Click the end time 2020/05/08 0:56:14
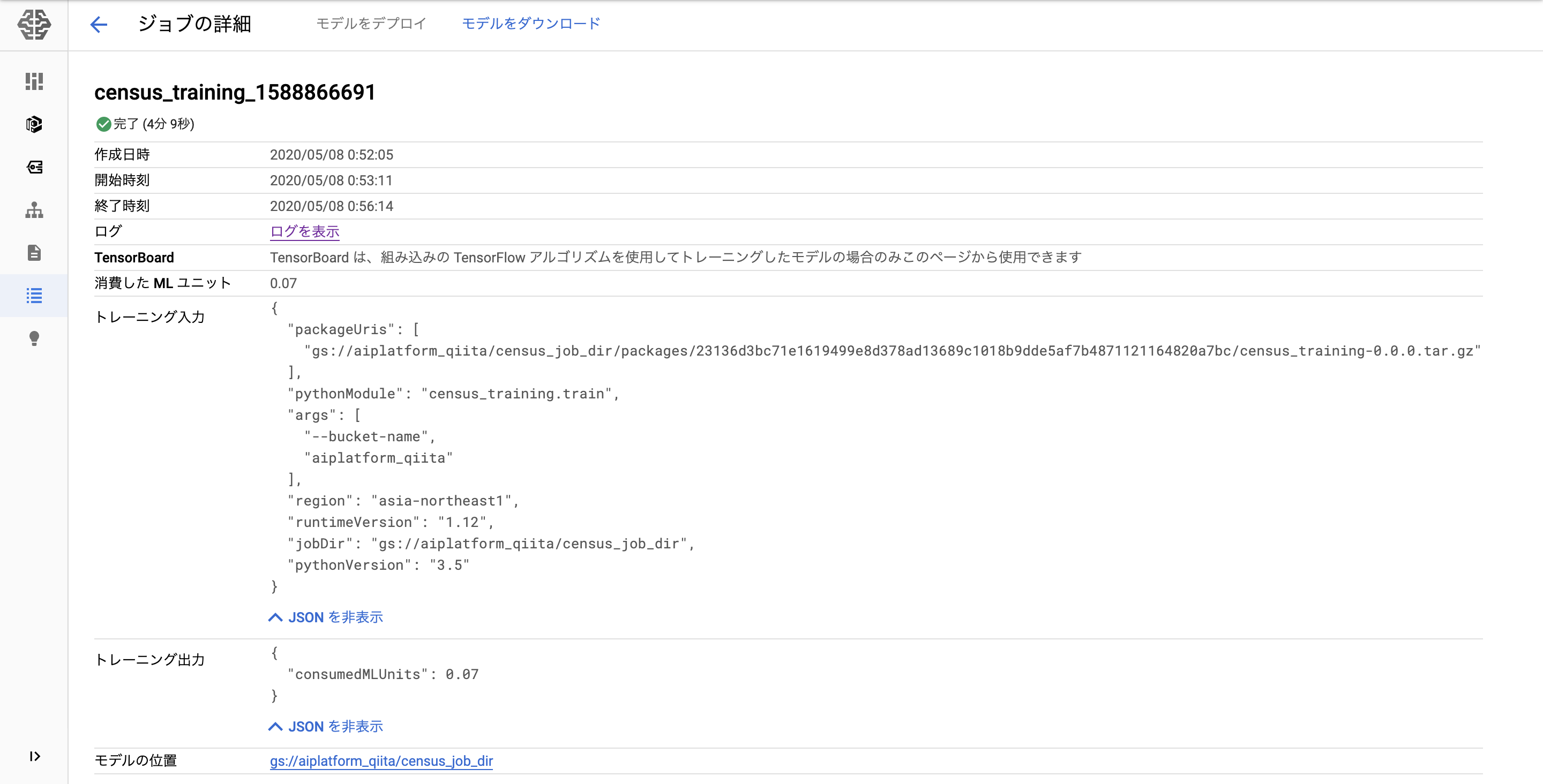The width and height of the screenshot is (1543, 784). [x=332, y=207]
